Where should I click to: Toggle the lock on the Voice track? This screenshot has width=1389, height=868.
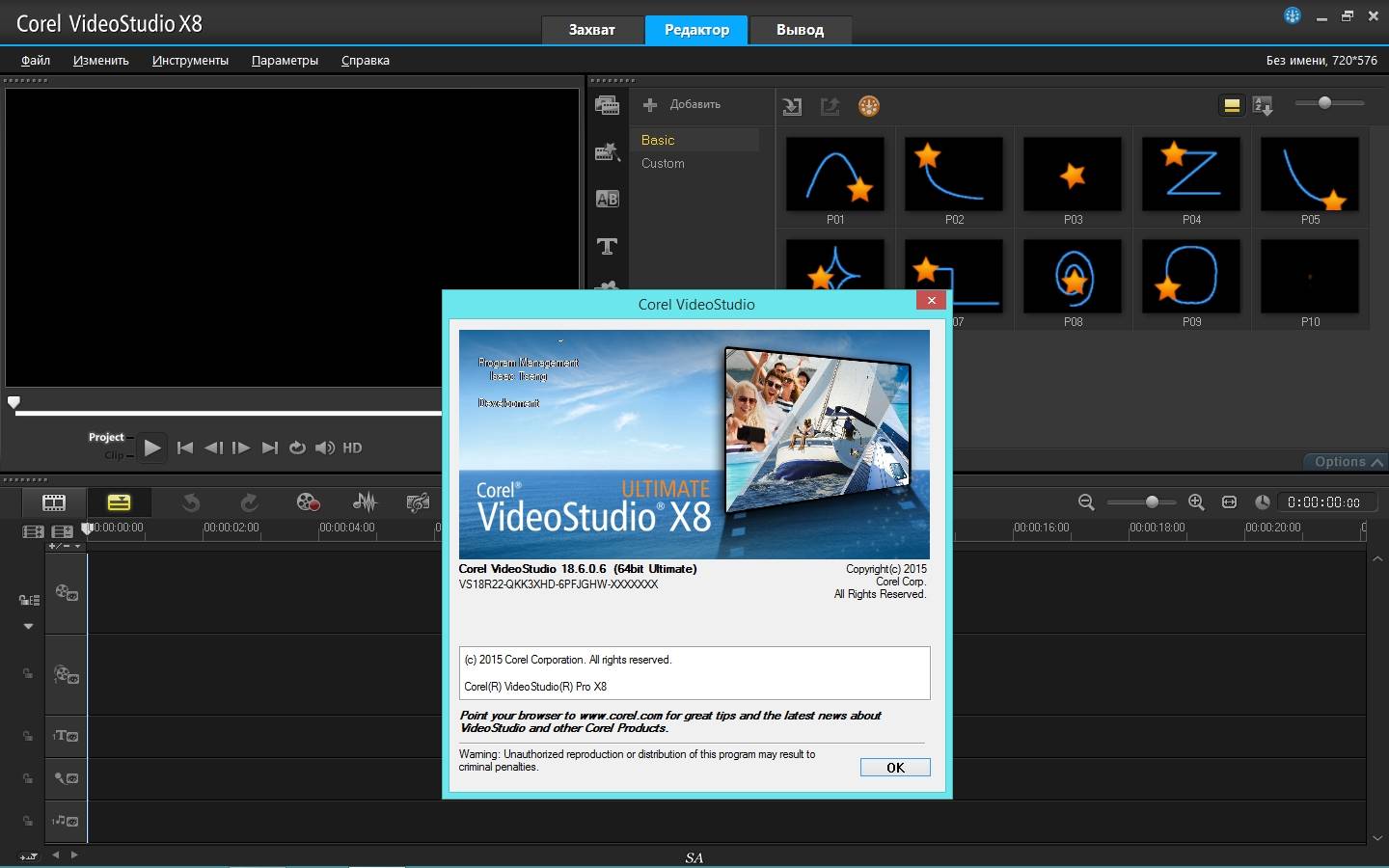28,778
